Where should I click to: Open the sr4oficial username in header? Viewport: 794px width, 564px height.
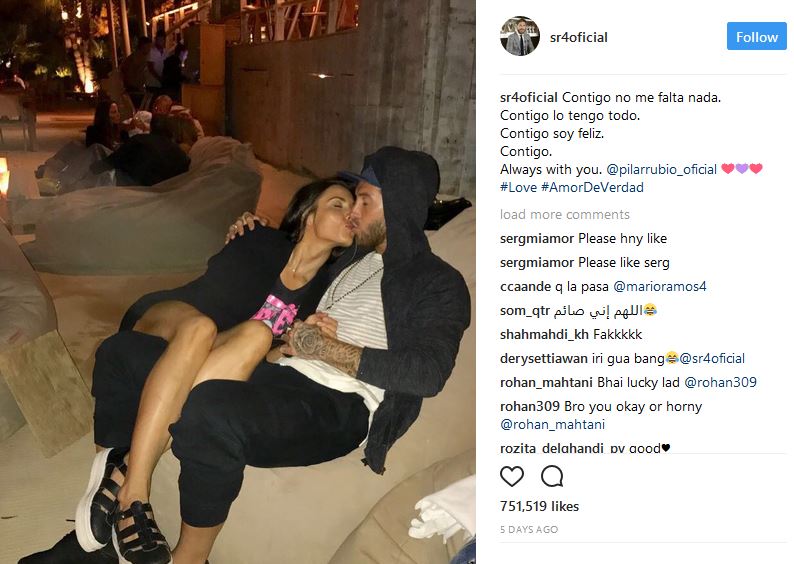pyautogui.click(x=578, y=37)
